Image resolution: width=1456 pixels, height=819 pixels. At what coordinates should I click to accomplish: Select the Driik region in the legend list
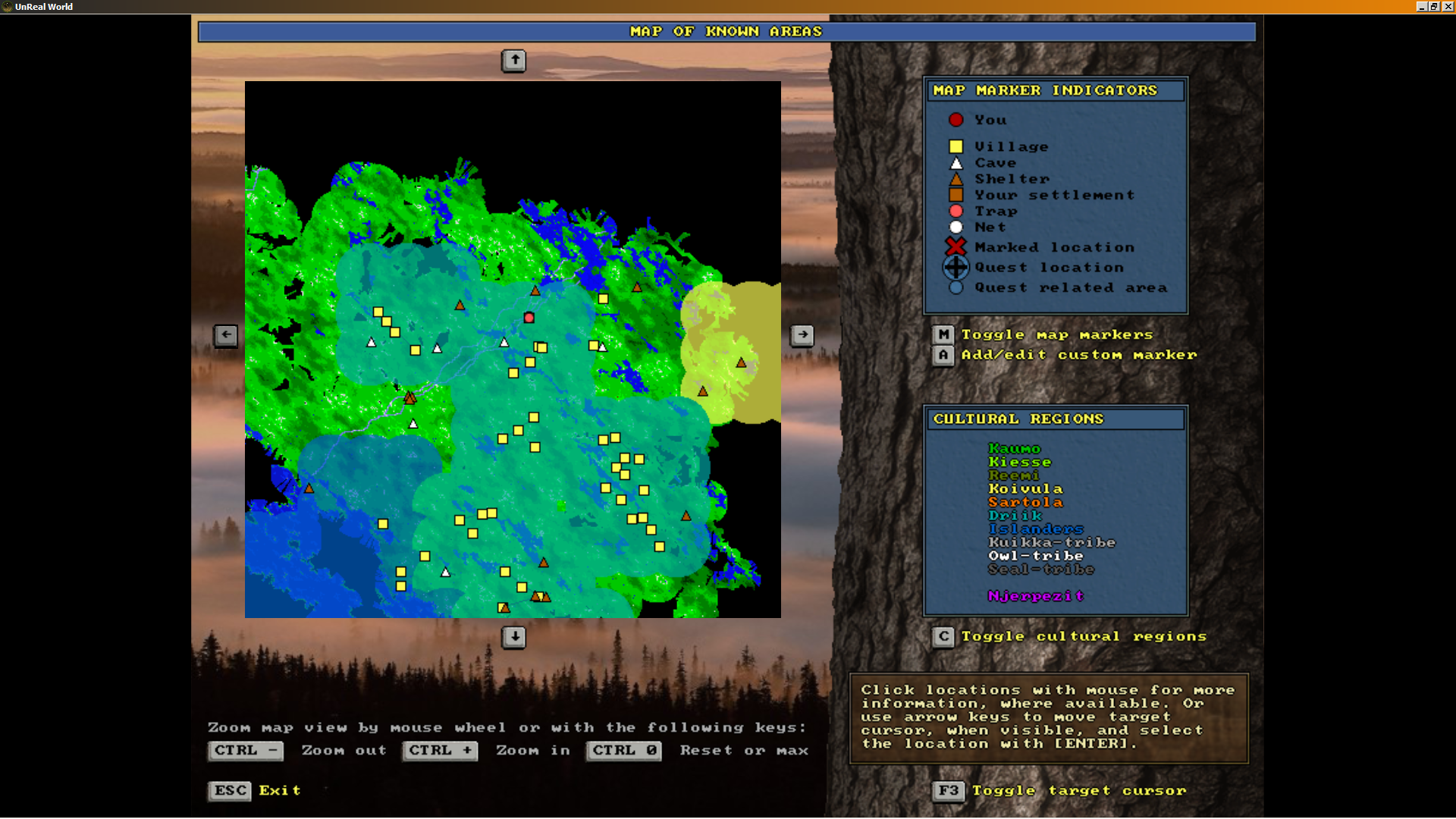coord(1015,516)
